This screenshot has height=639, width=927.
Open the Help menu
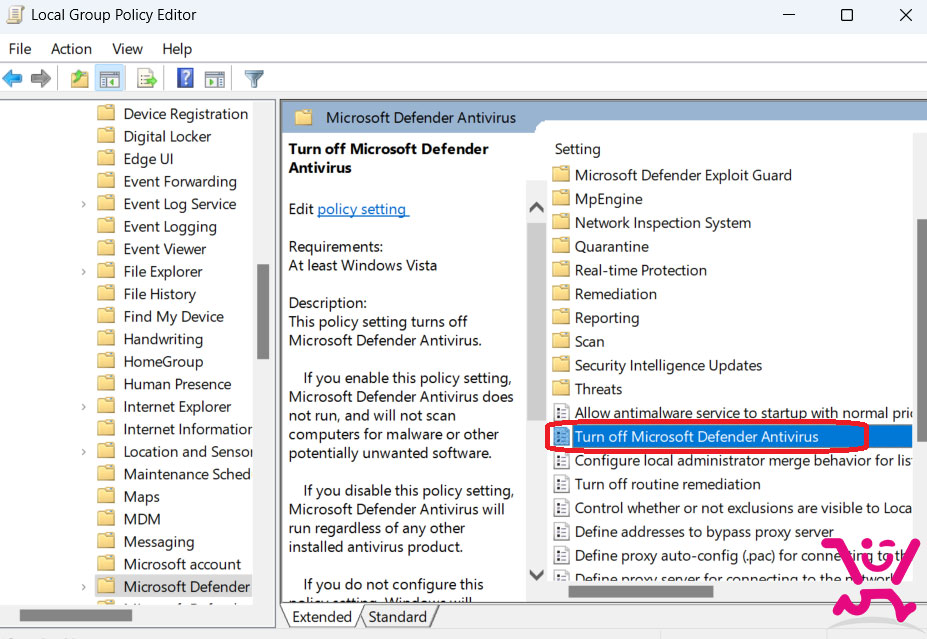(177, 48)
